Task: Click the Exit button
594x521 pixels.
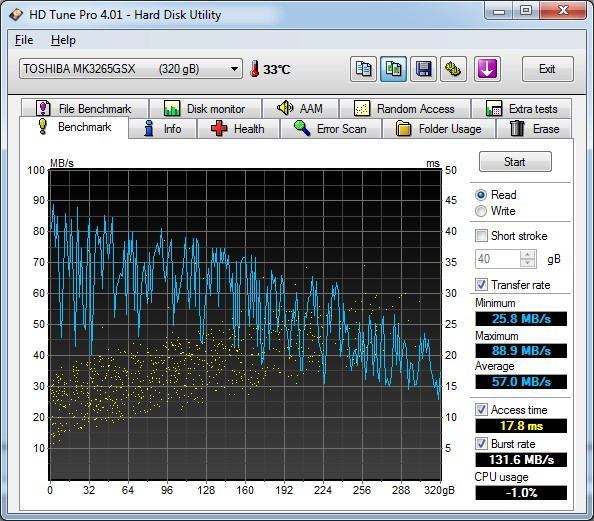Action: [547, 69]
